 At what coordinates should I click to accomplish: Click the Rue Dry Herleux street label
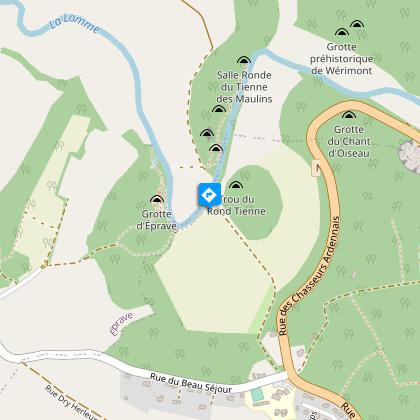click(71, 402)
